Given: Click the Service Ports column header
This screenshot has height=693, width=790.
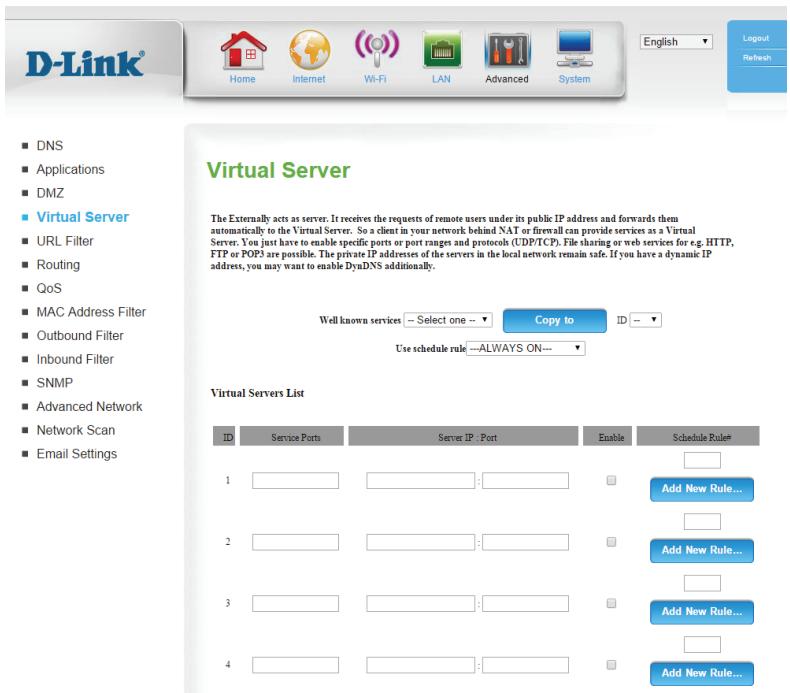Looking at the screenshot, I should point(292,436).
